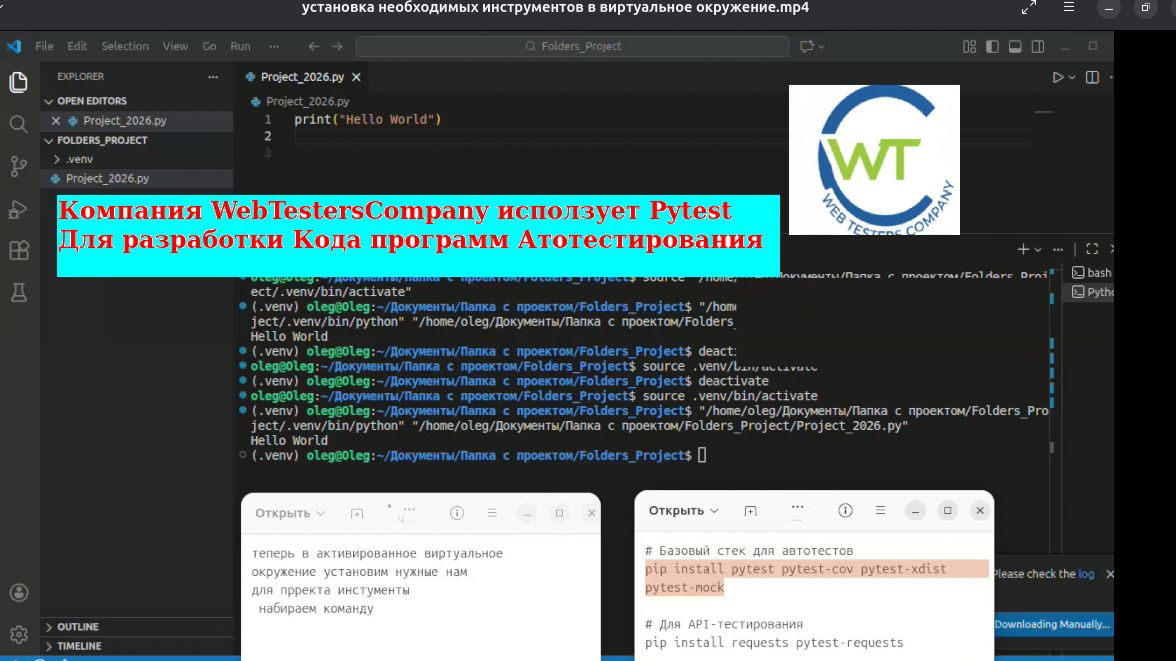Screen dimensions: 1176x661
Task: Select Project_2026.py in the folder tree
Action: pos(107,179)
